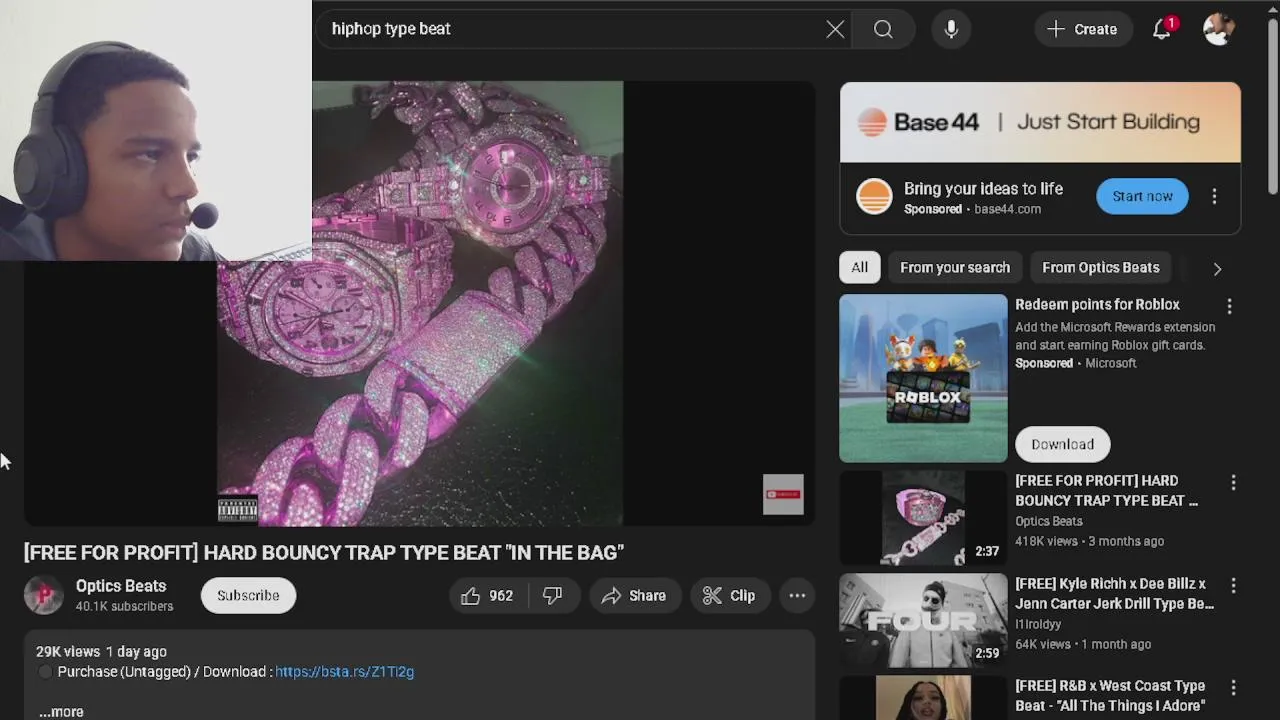Viewport: 1280px width, 720px height.
Task: Click the subscribe watermark on the video player
Action: pos(783,494)
